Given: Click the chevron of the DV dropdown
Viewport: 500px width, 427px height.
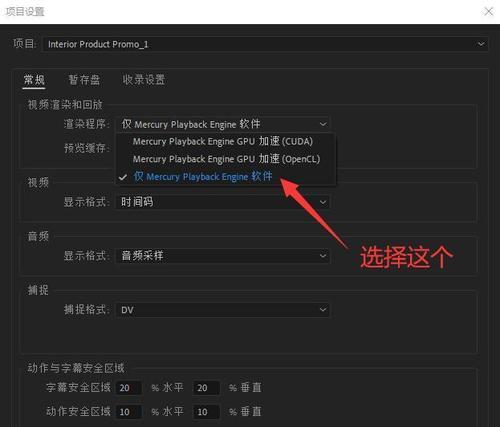Looking at the screenshot, I should 323,310.
